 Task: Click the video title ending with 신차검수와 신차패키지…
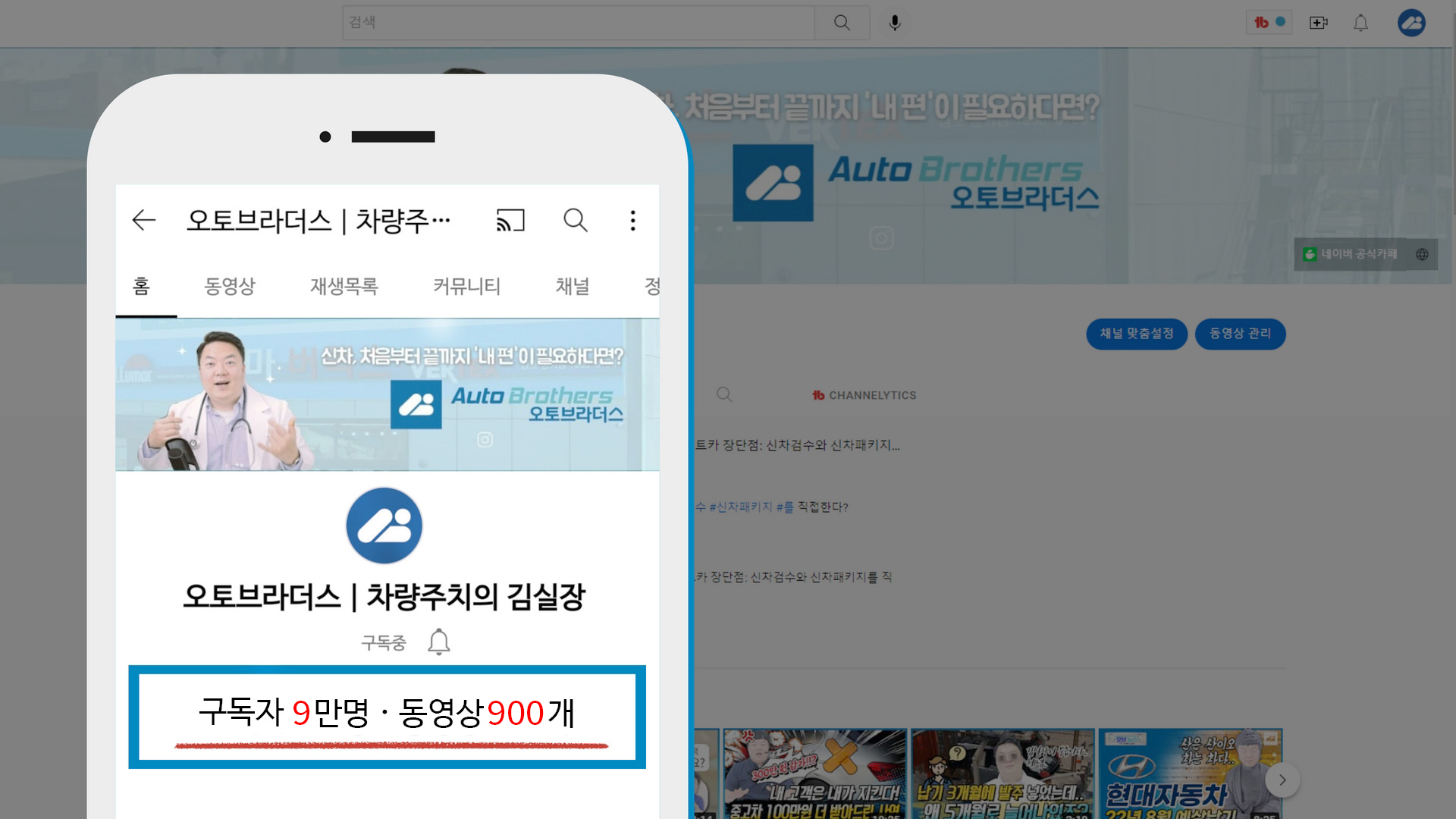pyautogui.click(x=797, y=445)
